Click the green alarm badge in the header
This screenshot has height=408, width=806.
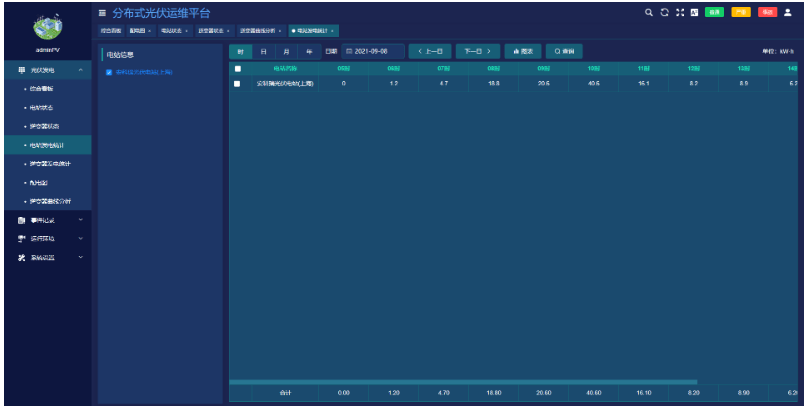pos(714,13)
